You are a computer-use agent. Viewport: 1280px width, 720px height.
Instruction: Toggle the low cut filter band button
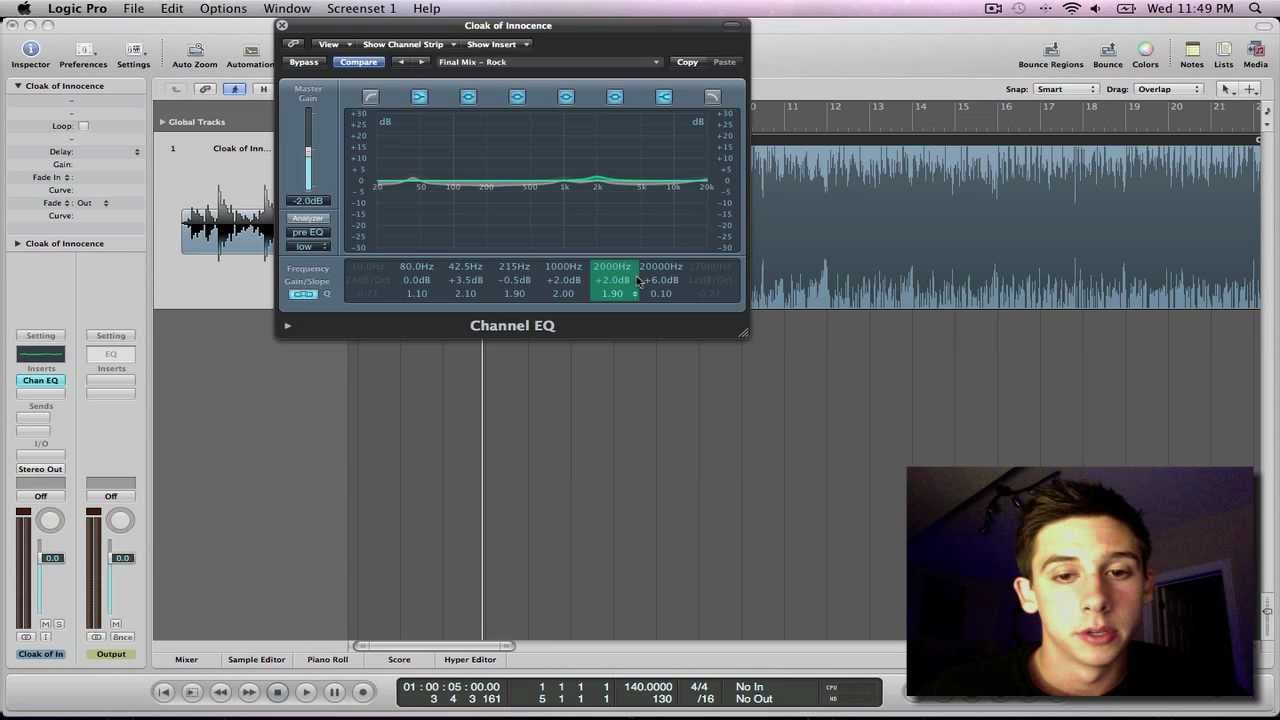(x=370, y=97)
